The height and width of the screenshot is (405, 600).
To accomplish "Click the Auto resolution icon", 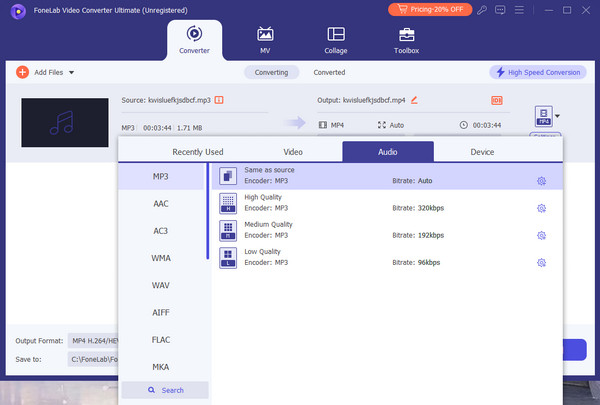I will pyautogui.click(x=382, y=125).
